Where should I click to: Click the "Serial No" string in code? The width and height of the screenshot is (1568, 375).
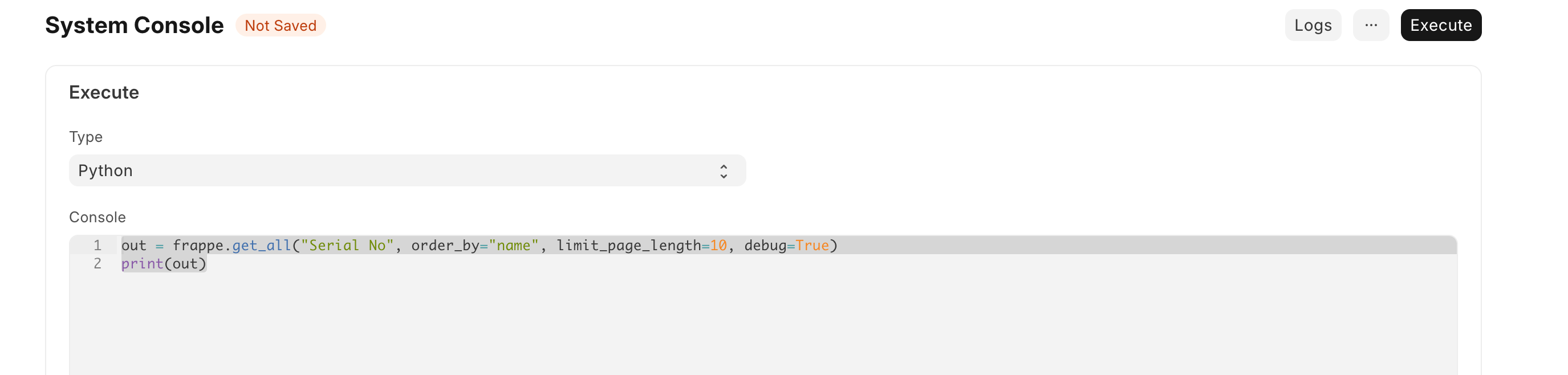coord(347,245)
